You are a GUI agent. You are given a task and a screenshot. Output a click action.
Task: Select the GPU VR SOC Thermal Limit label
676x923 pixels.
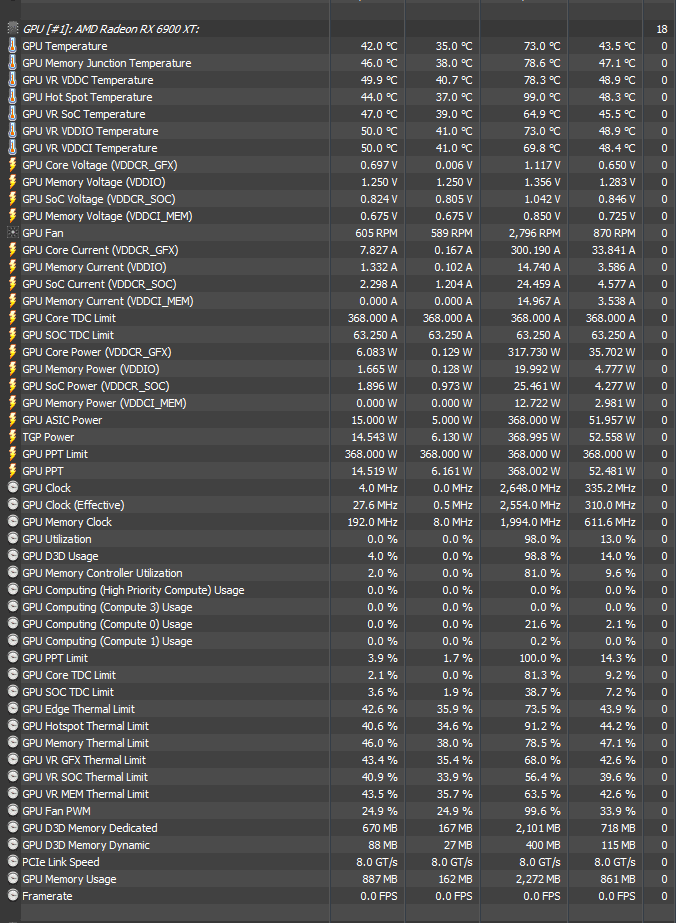pyautogui.click(x=85, y=777)
